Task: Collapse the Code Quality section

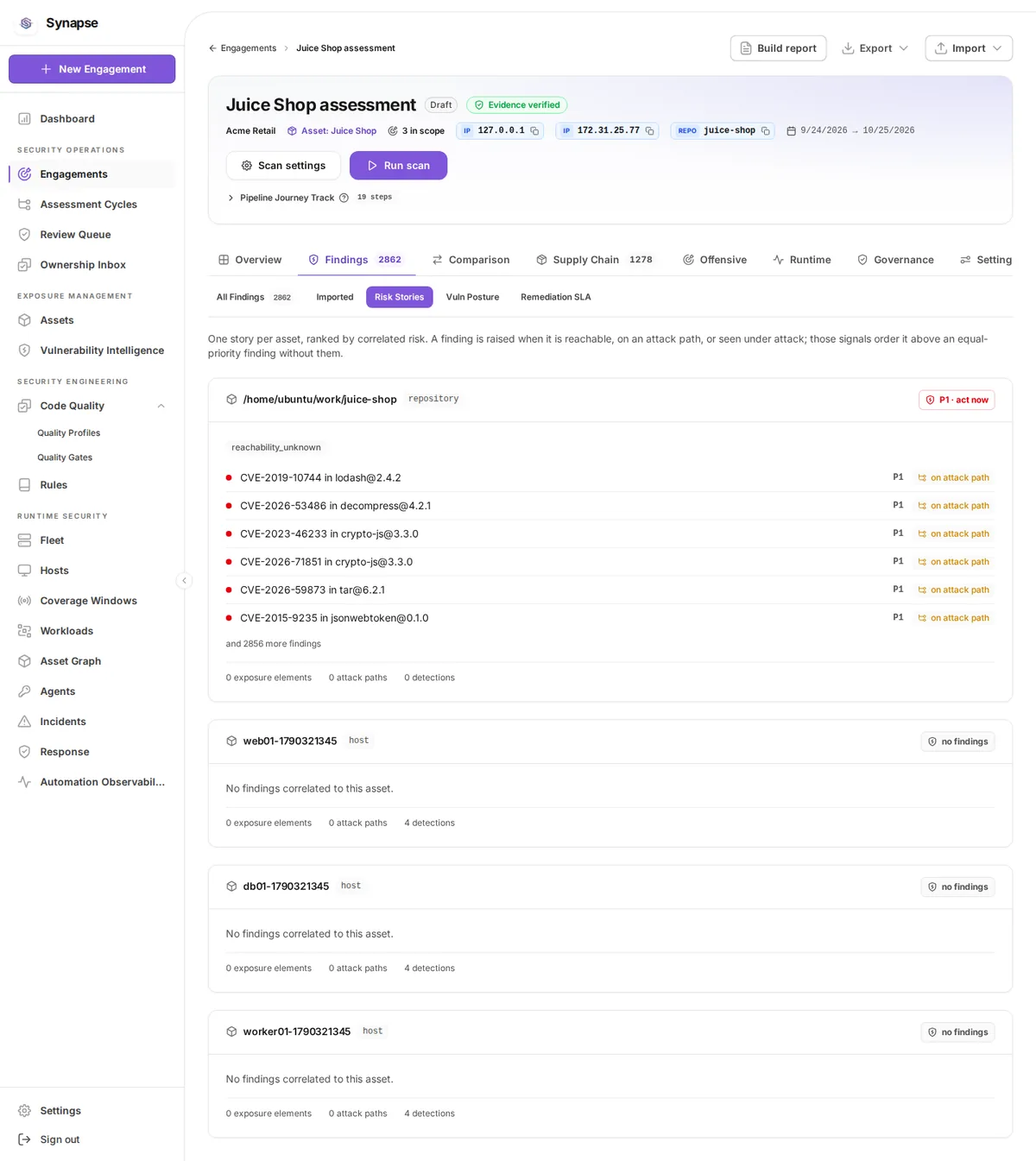Action: coord(161,406)
